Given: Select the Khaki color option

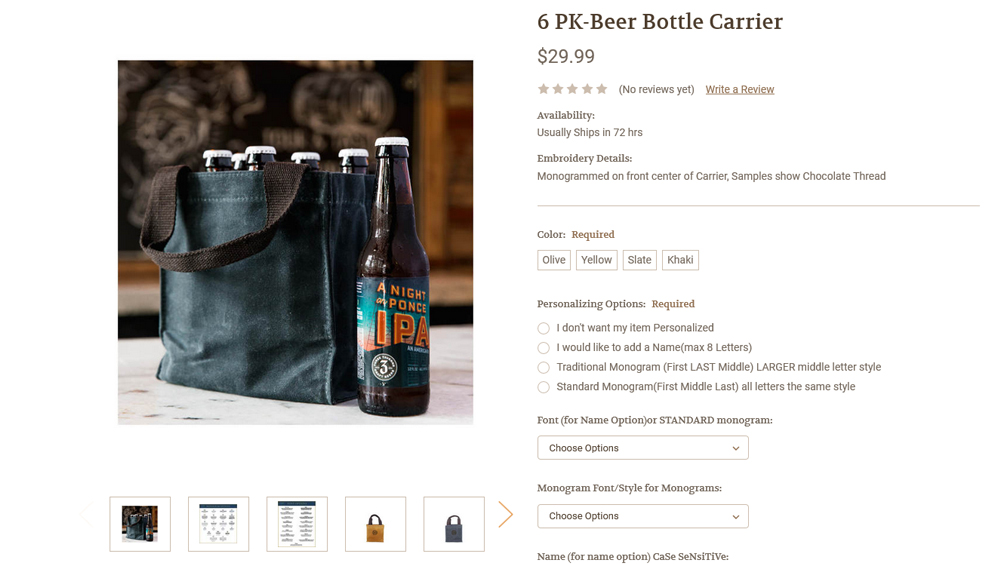Looking at the screenshot, I should coord(680,260).
